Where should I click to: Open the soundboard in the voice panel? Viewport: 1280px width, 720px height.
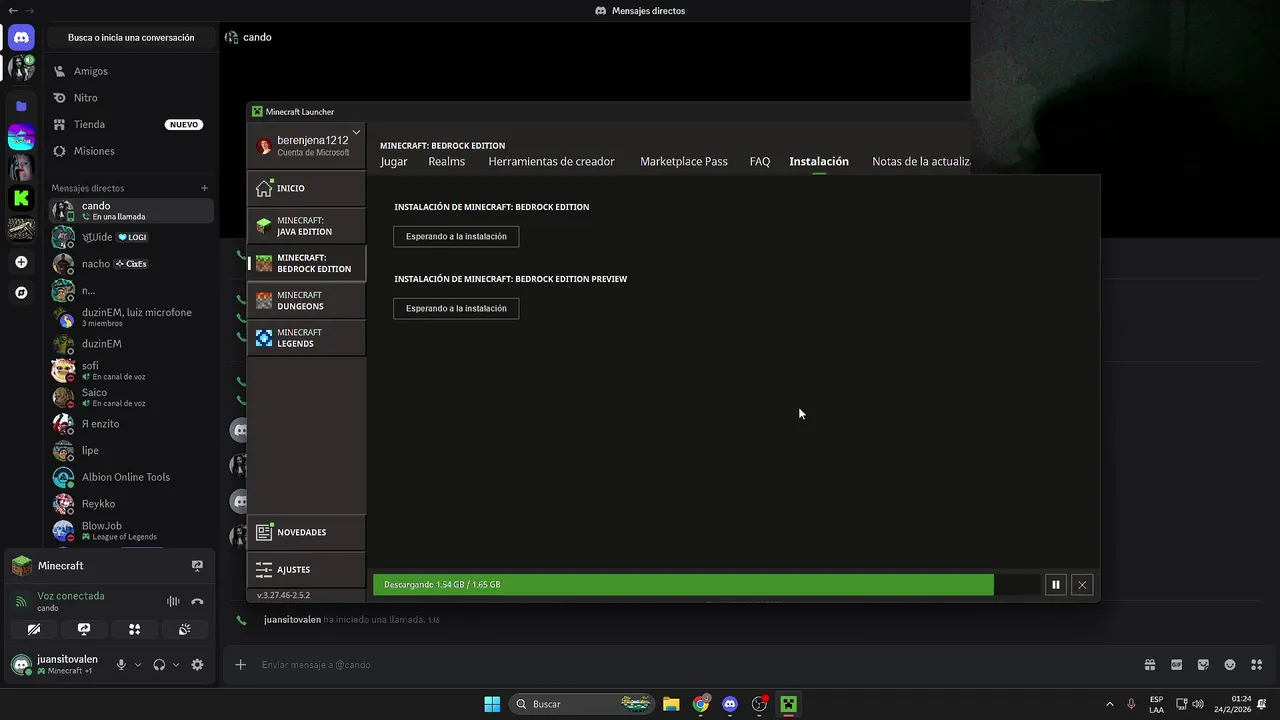[184, 629]
